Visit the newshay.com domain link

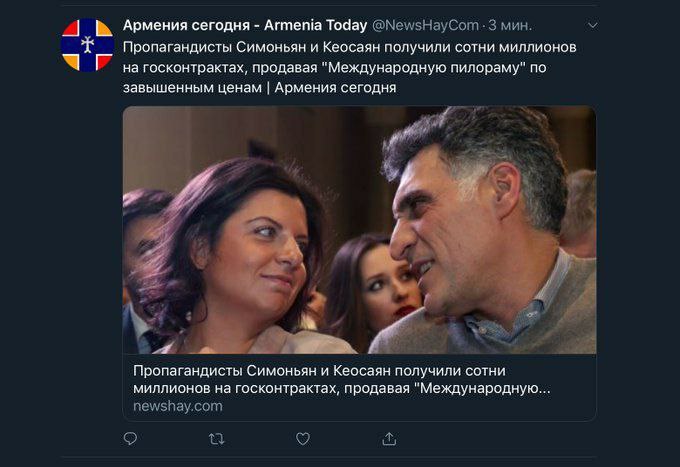point(178,406)
